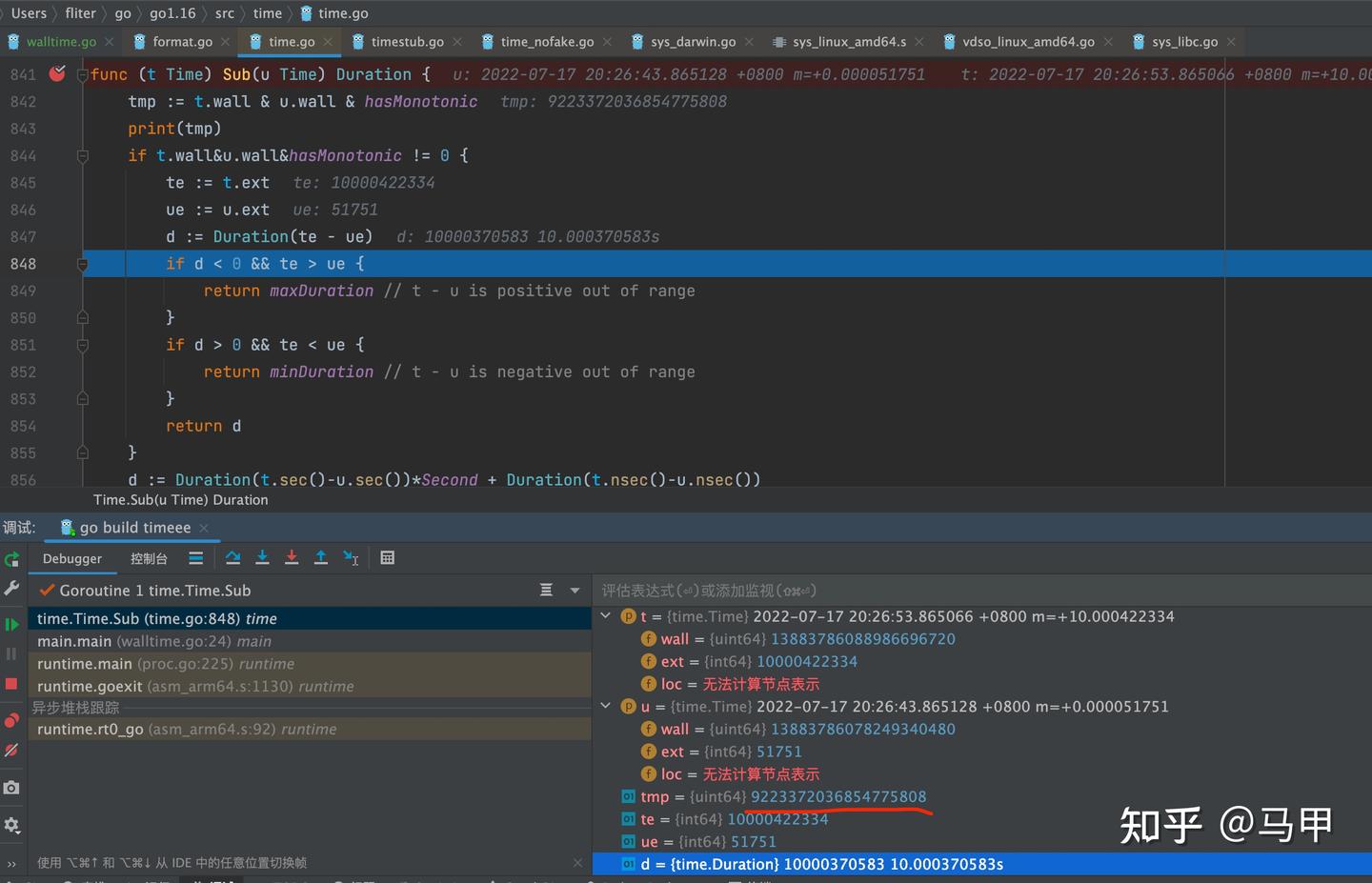Click the Run to Cursor icon
1372x883 pixels.
click(x=351, y=558)
